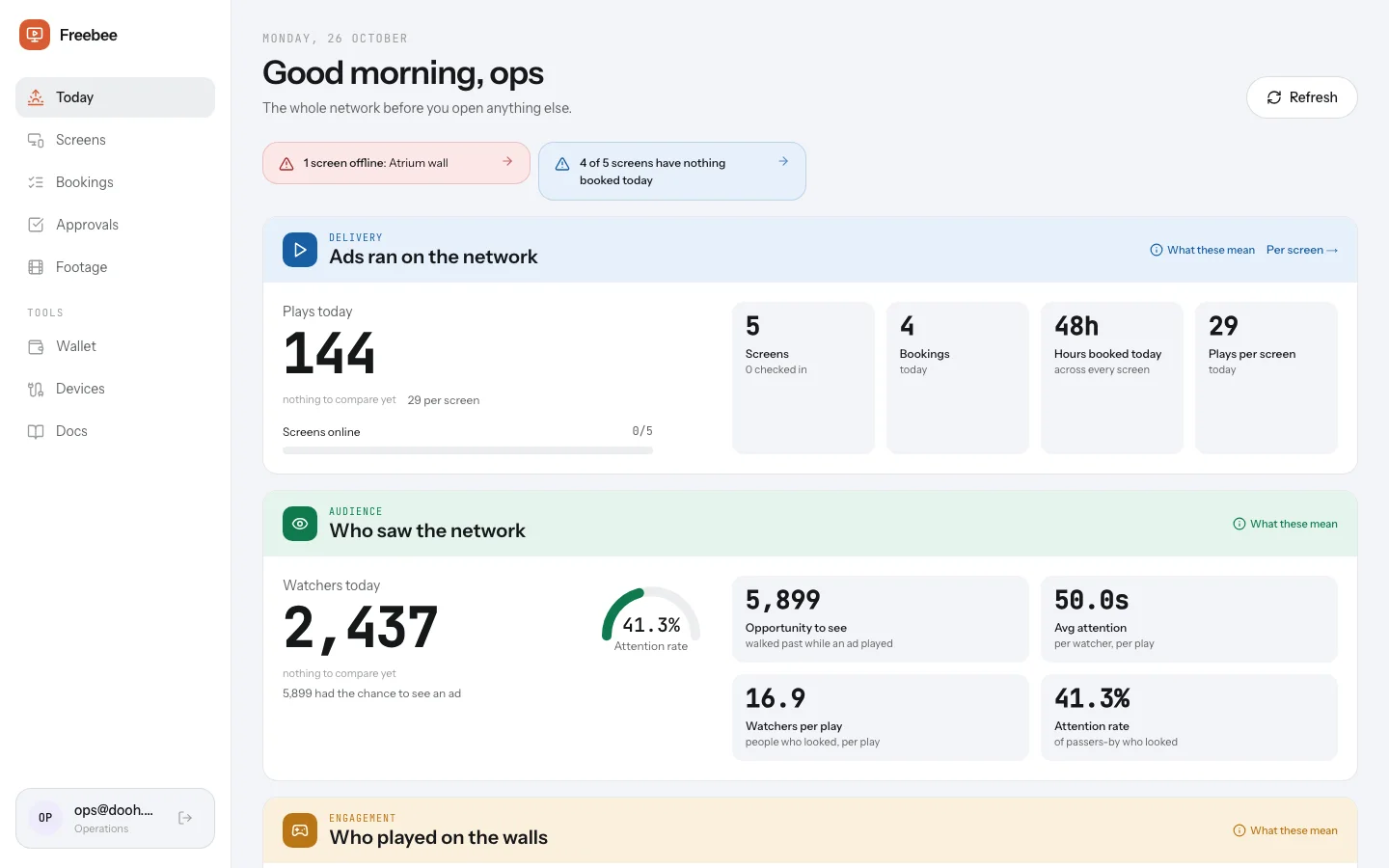Image resolution: width=1389 pixels, height=868 pixels.
Task: Open 'What these mean' in Audience section
Action: (1286, 524)
